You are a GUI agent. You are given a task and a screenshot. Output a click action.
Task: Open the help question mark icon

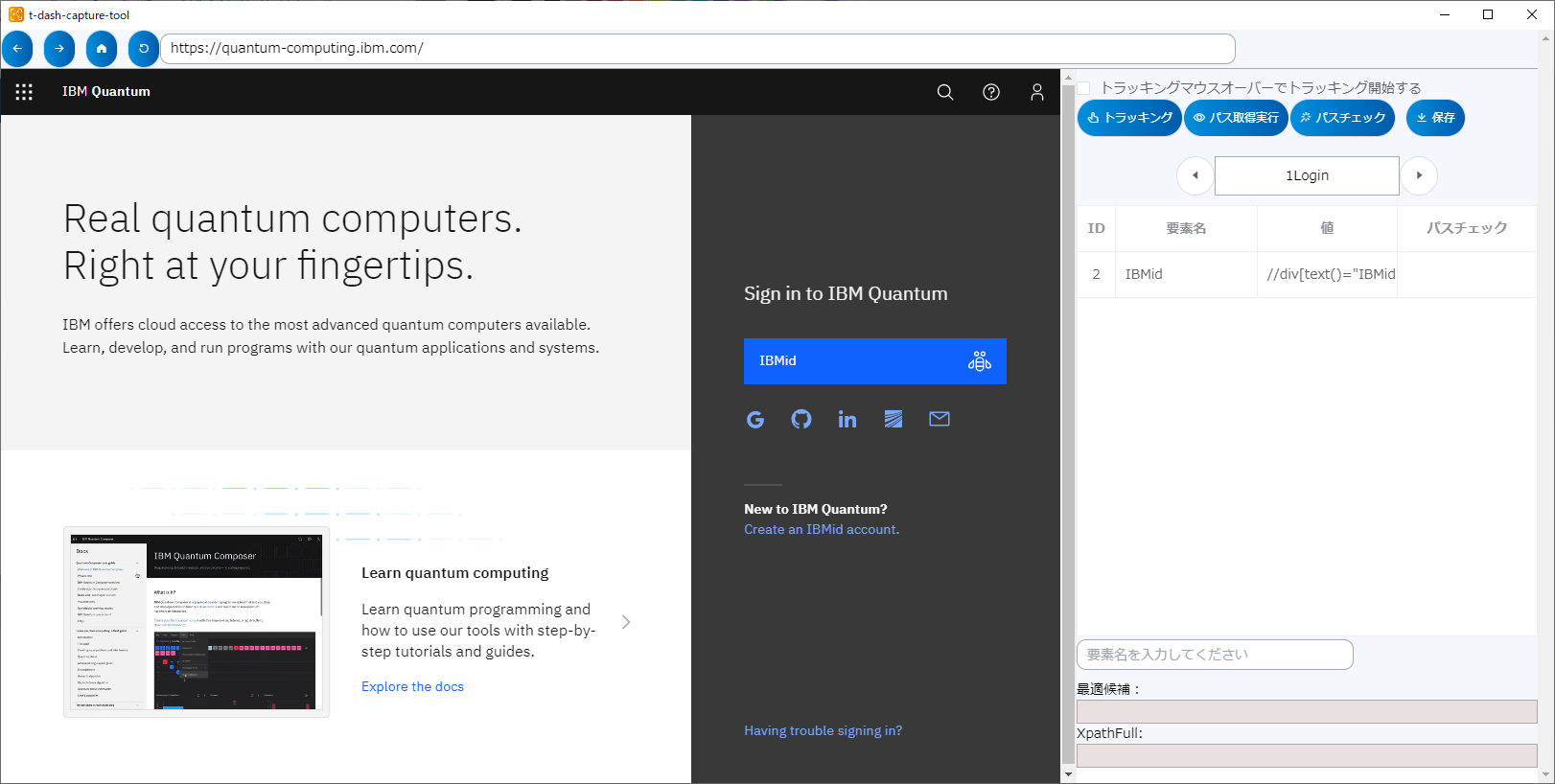(x=991, y=92)
